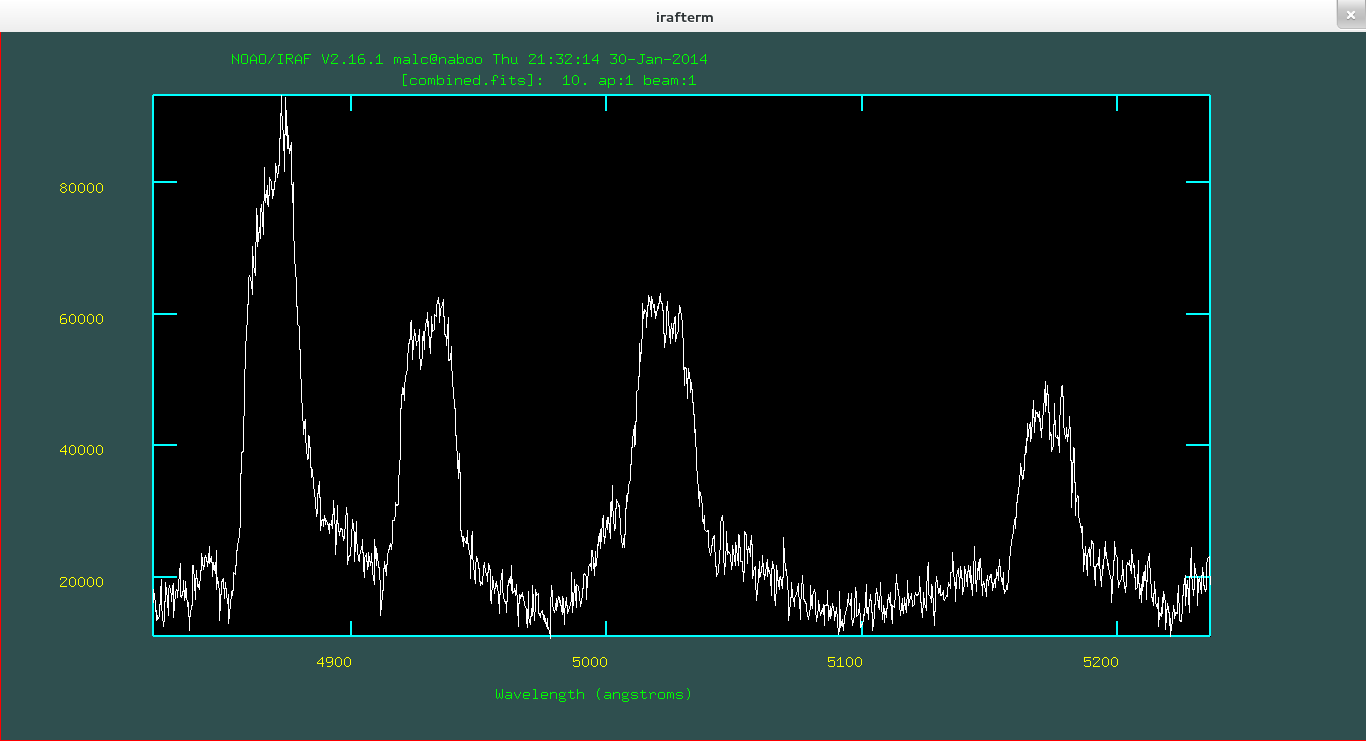Click the top-border tick mark above 5000
The width and height of the screenshot is (1366, 741).
click(606, 103)
